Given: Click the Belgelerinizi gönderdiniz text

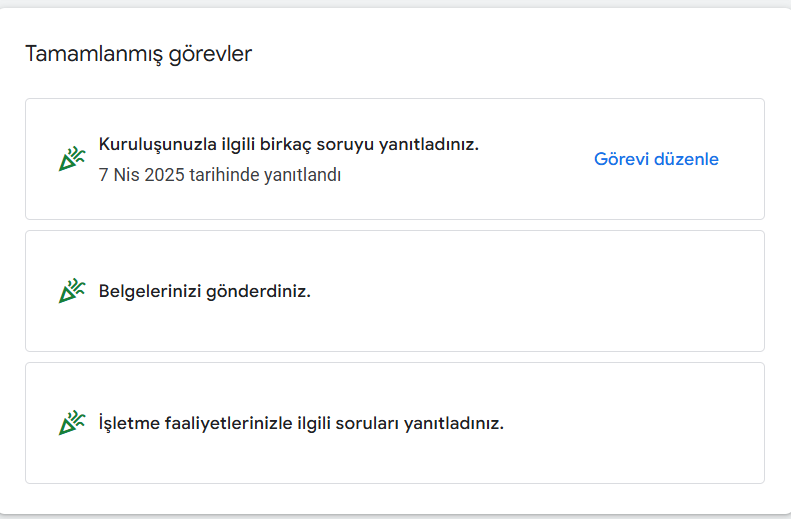Looking at the screenshot, I should tap(204, 291).
